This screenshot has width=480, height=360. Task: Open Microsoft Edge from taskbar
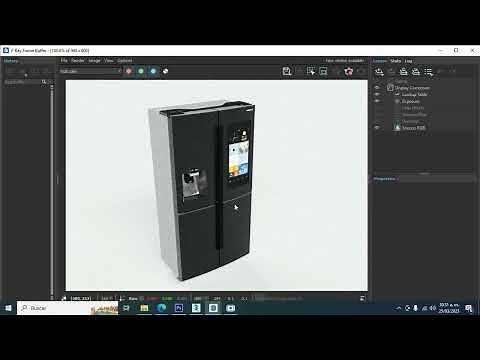[162, 308]
